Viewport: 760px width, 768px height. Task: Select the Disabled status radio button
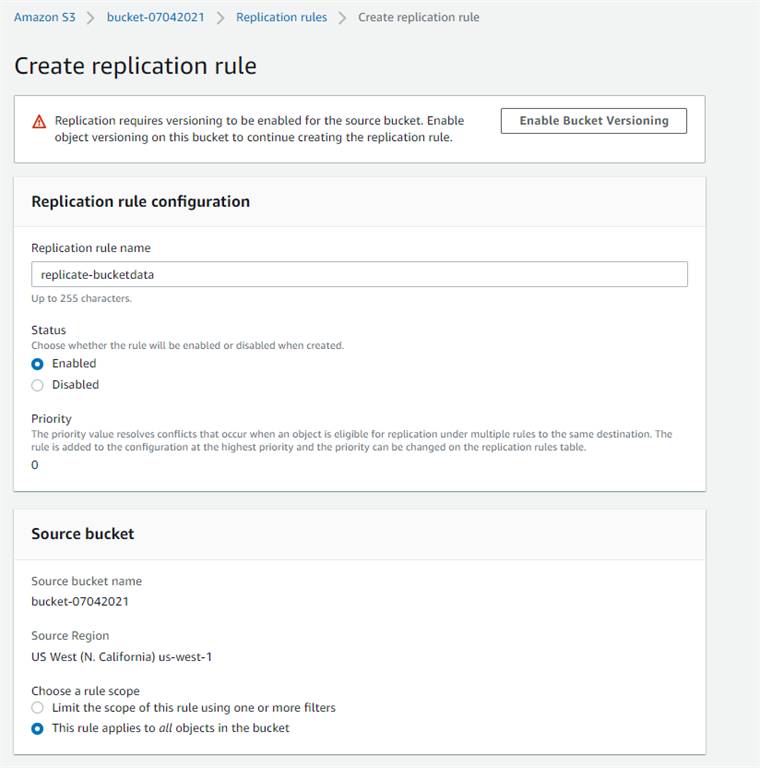pos(37,385)
